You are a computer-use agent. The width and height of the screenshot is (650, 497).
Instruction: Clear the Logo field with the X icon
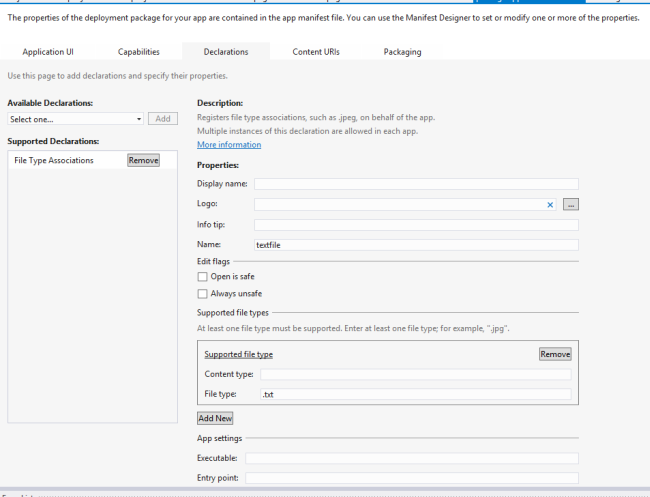coord(550,205)
